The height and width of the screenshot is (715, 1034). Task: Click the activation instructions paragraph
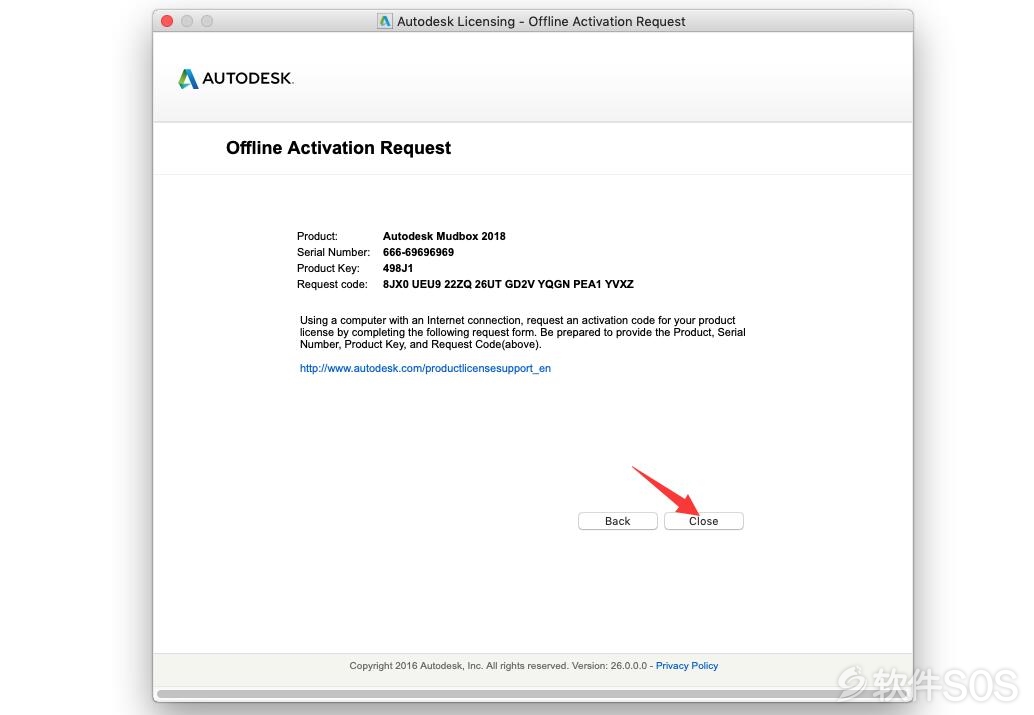(522, 332)
